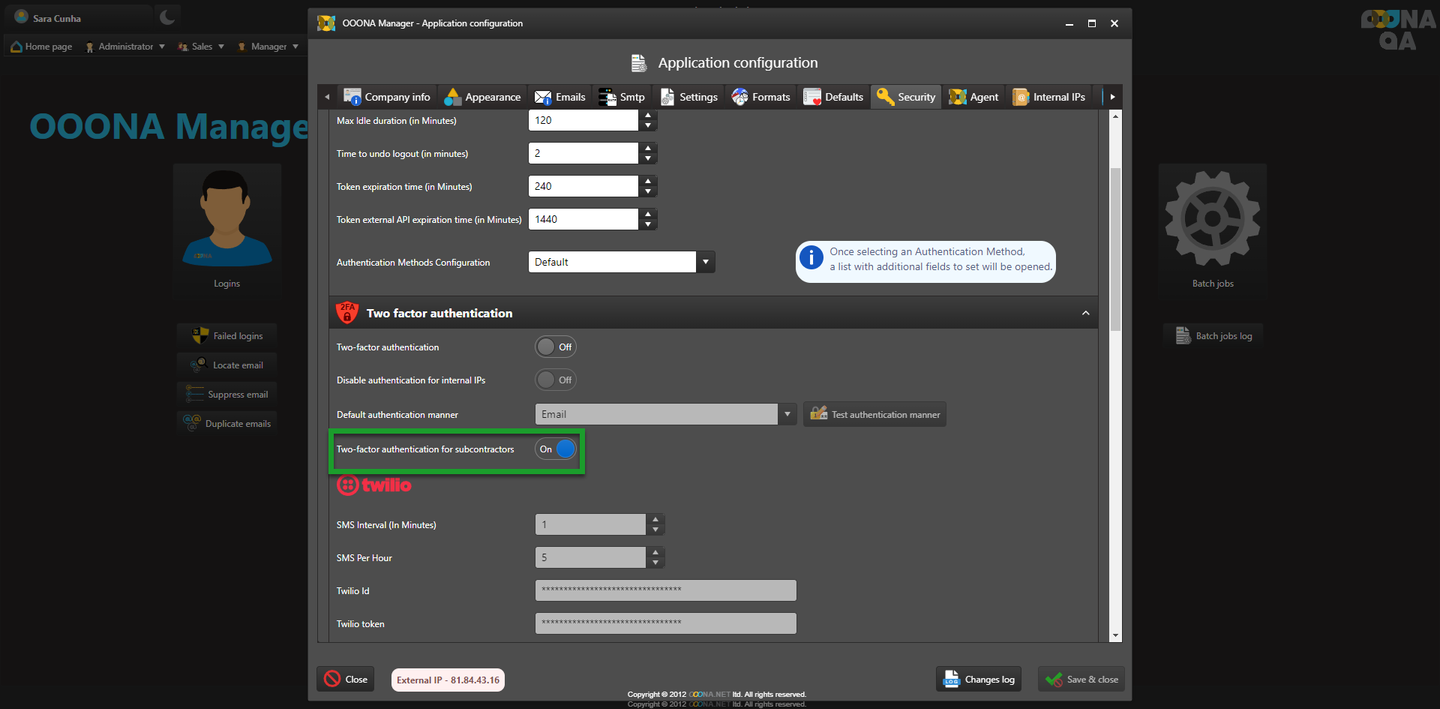This screenshot has width=1440, height=709.
Task: Open the Internal IPs tab
Action: 1049,97
